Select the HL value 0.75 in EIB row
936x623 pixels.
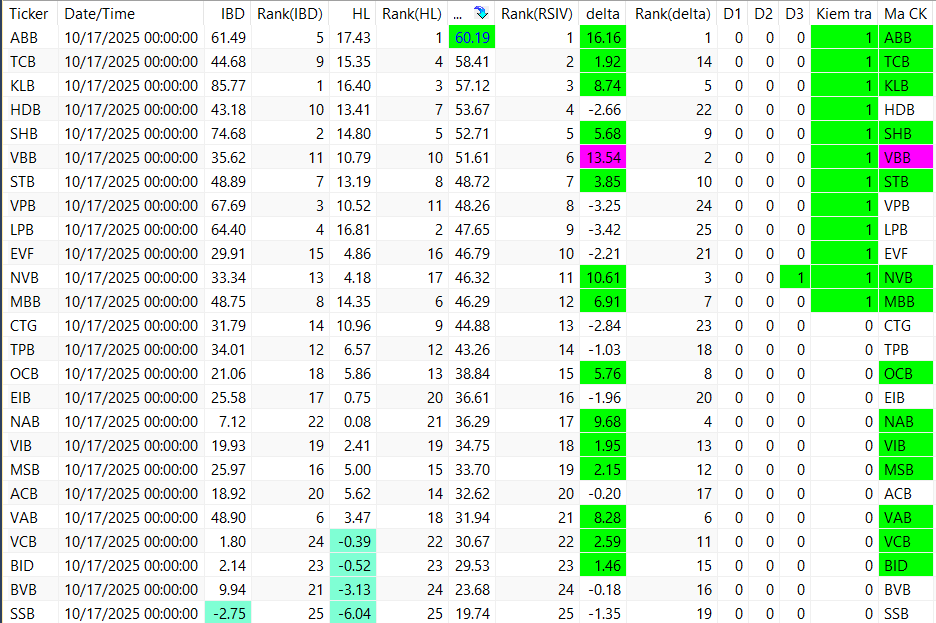[357, 397]
